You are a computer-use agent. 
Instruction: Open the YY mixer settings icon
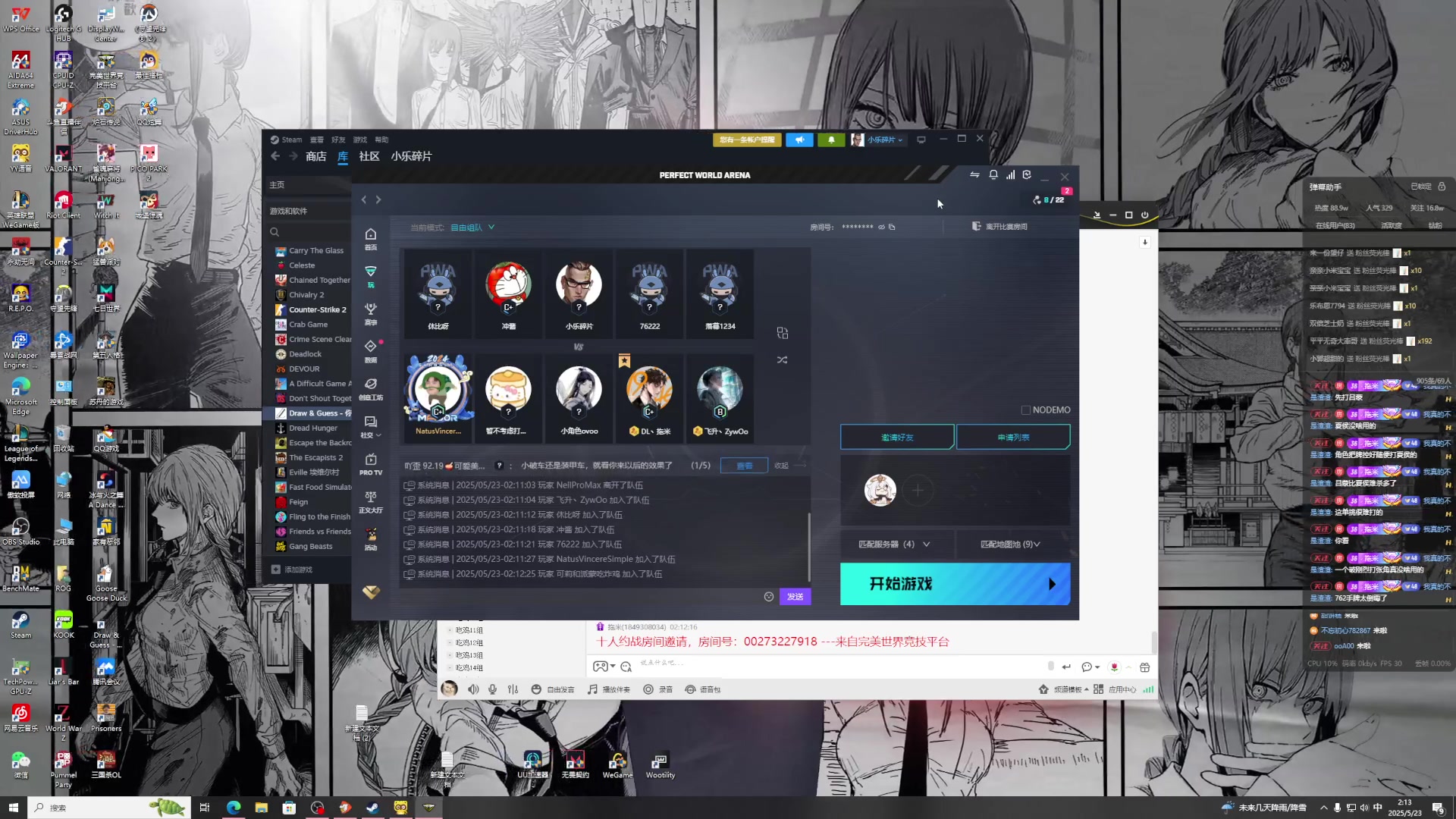point(513,689)
